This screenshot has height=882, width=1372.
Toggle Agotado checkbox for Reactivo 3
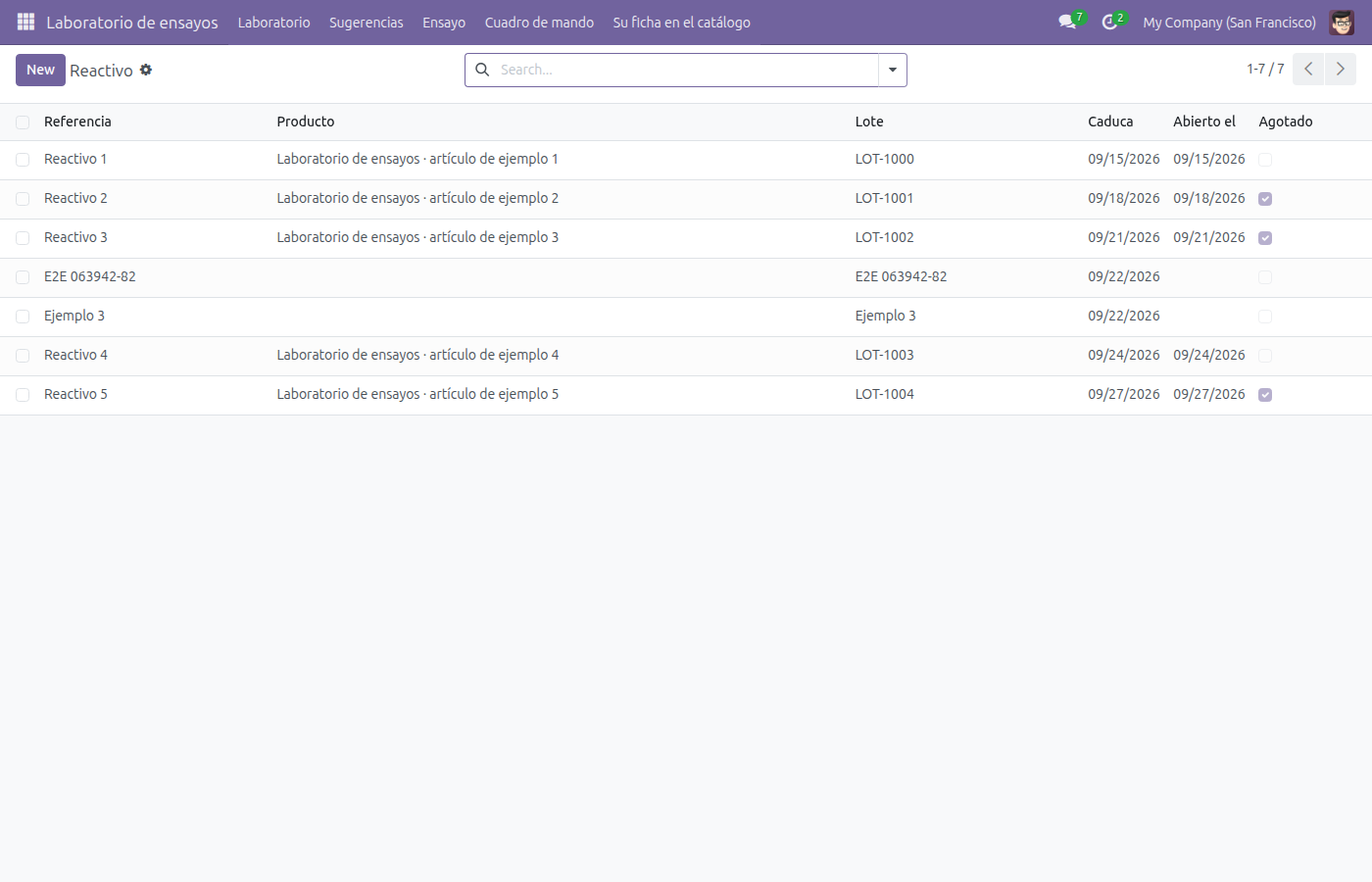click(1265, 238)
